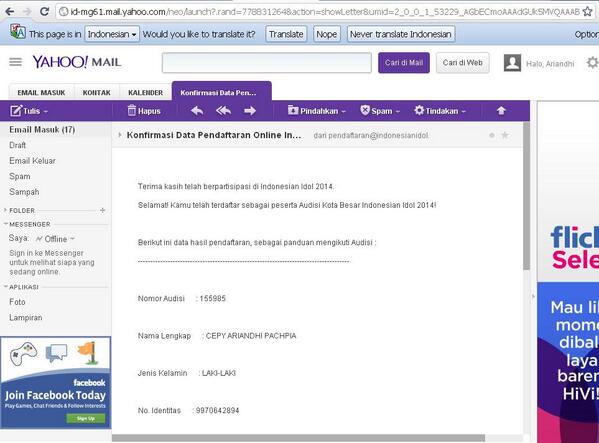Click the Flickr advertisement banner
Screen dimensions: 599x443
click(568, 271)
